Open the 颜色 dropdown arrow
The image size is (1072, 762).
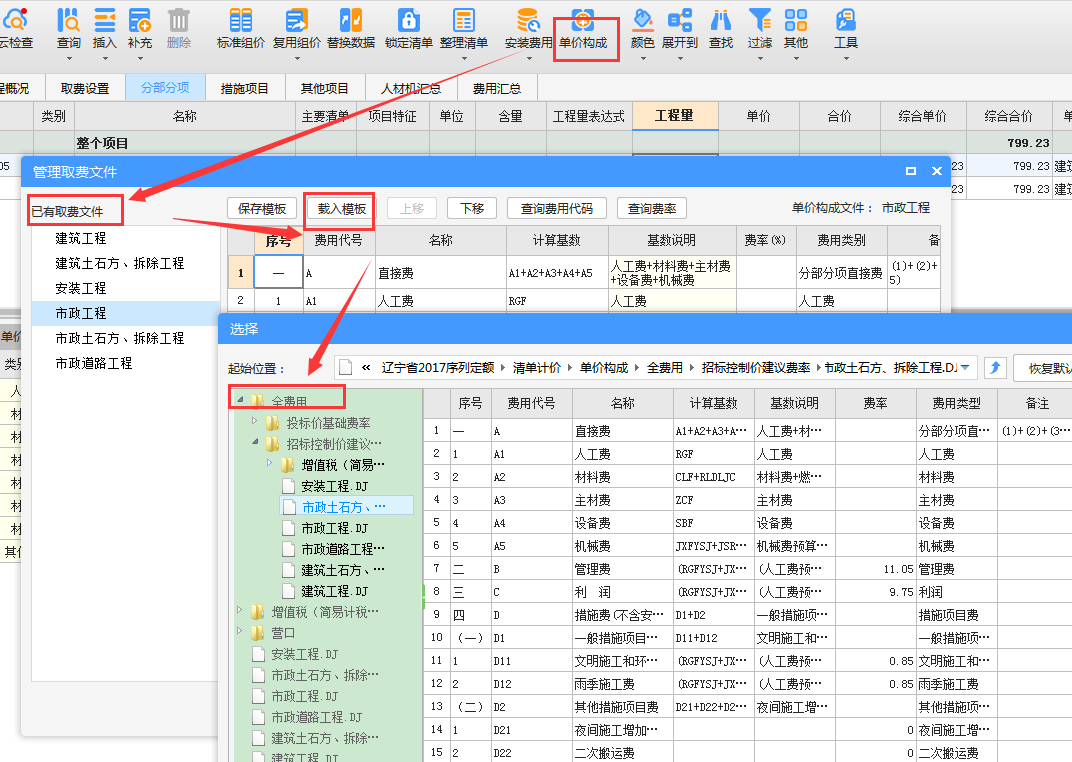point(643,59)
